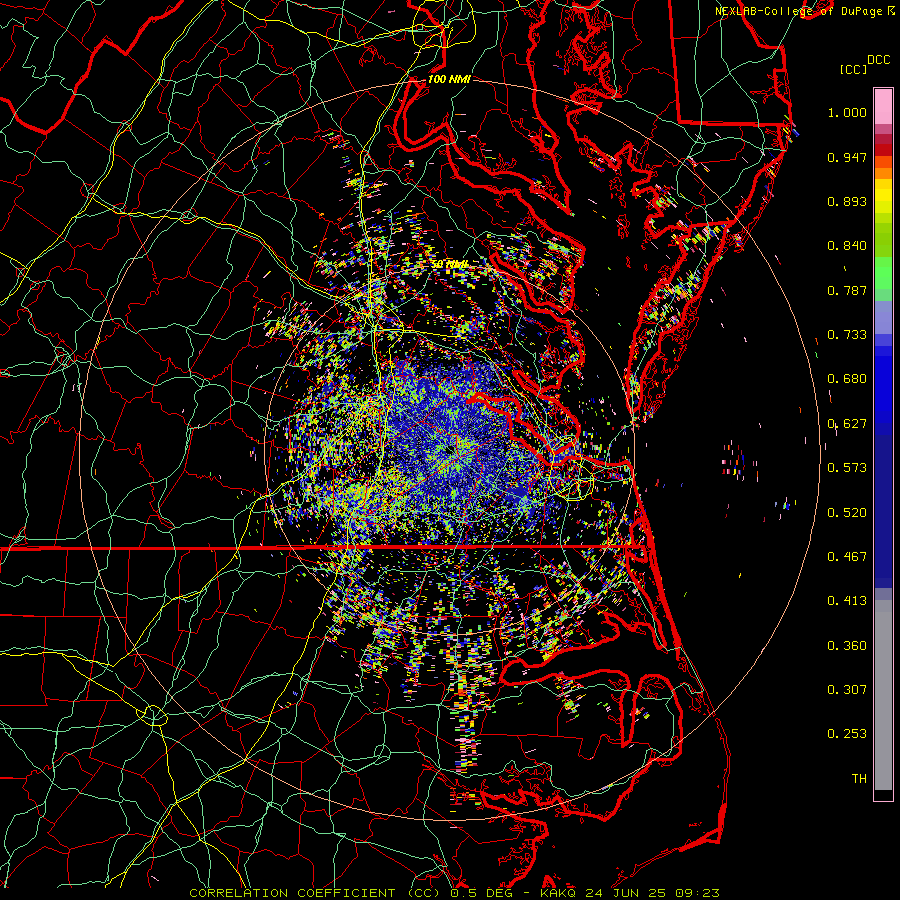This screenshot has height=900, width=900.
Task: Select the 0.573 legend value
Action: [847, 468]
